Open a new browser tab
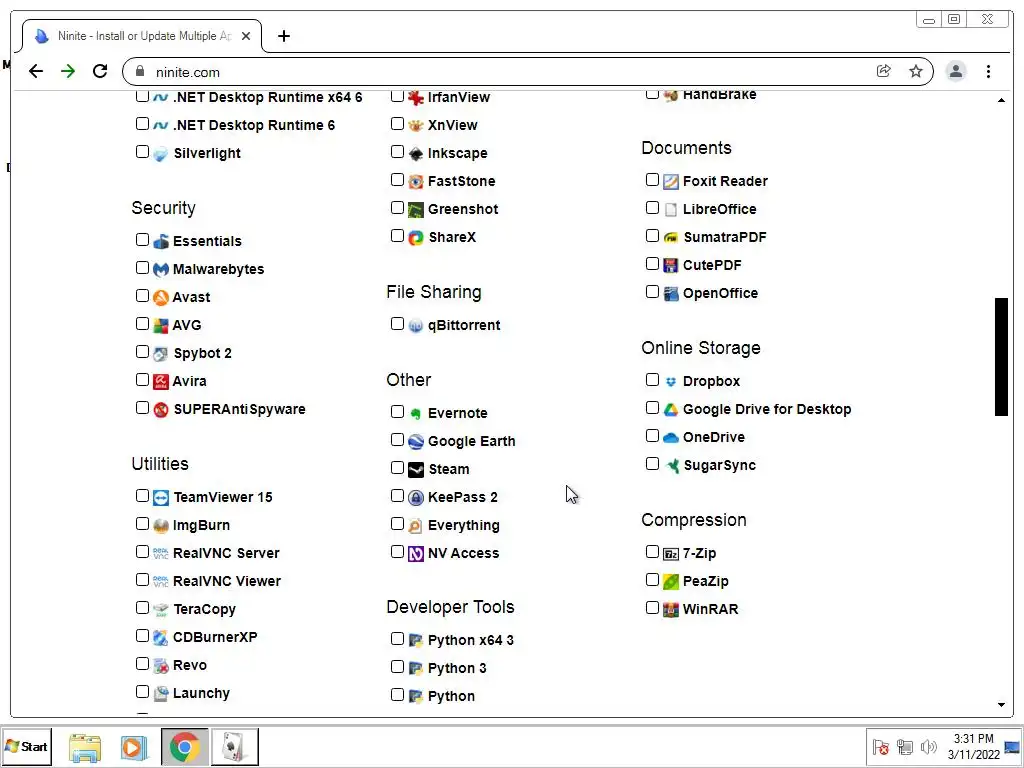The height and width of the screenshot is (768, 1024). click(x=283, y=36)
